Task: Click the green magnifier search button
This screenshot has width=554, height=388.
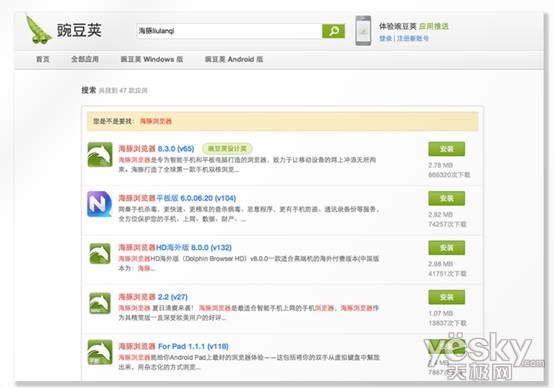Action: coord(333,31)
